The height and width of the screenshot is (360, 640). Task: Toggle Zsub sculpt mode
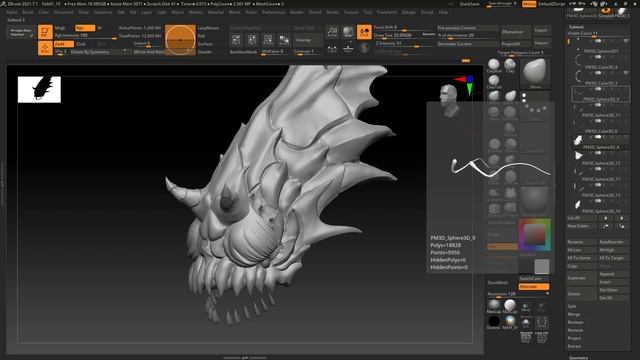(x=82, y=44)
